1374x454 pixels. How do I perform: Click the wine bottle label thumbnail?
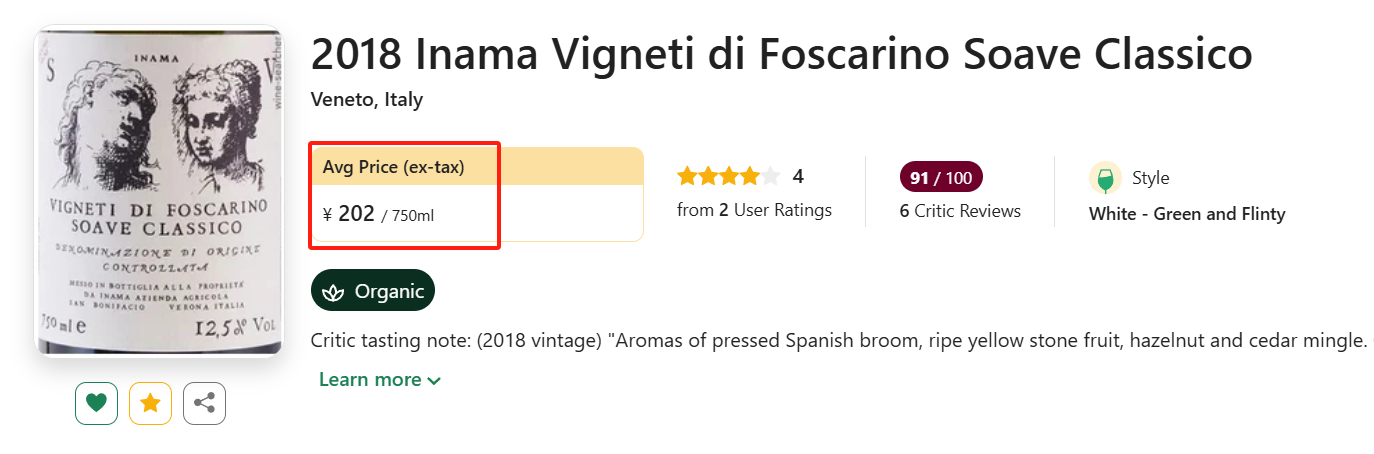[160, 190]
